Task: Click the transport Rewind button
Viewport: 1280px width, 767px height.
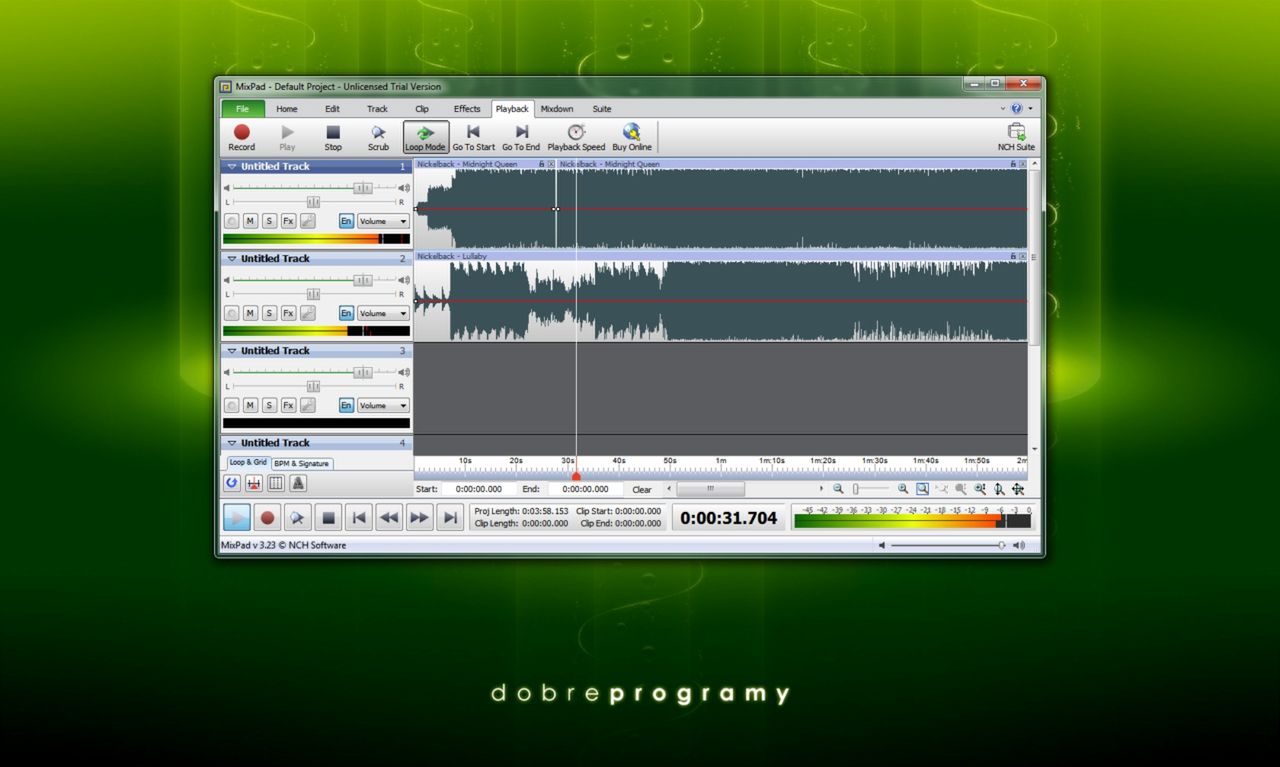Action: pos(389,517)
